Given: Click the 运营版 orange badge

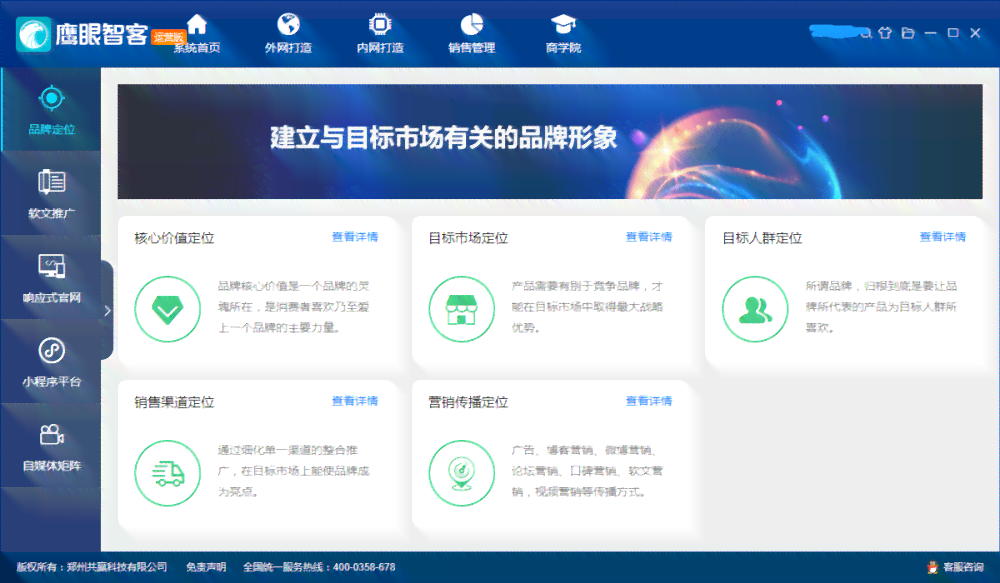Looking at the screenshot, I should point(169,37).
